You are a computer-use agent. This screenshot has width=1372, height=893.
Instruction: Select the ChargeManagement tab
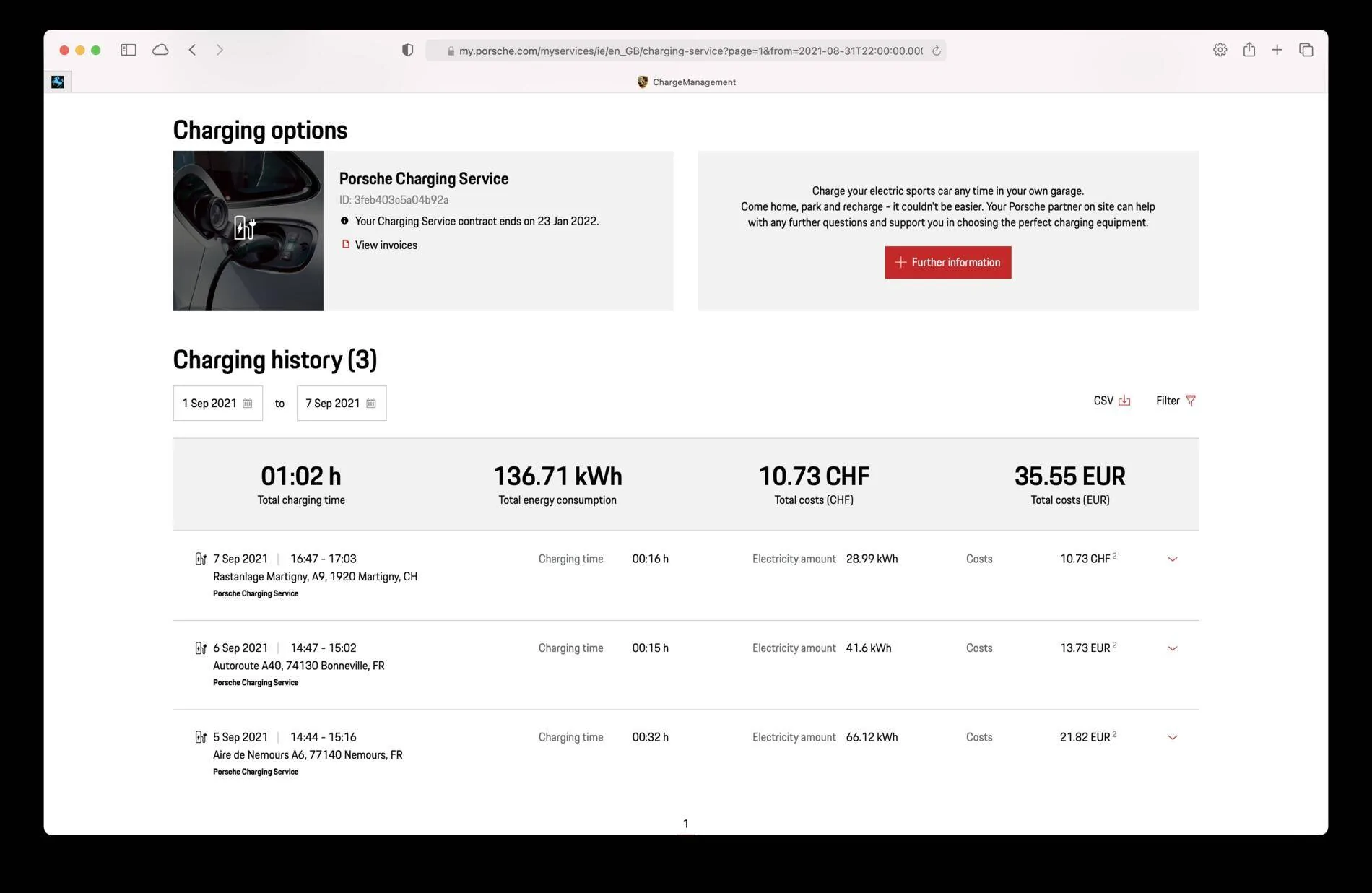pyautogui.click(x=686, y=82)
